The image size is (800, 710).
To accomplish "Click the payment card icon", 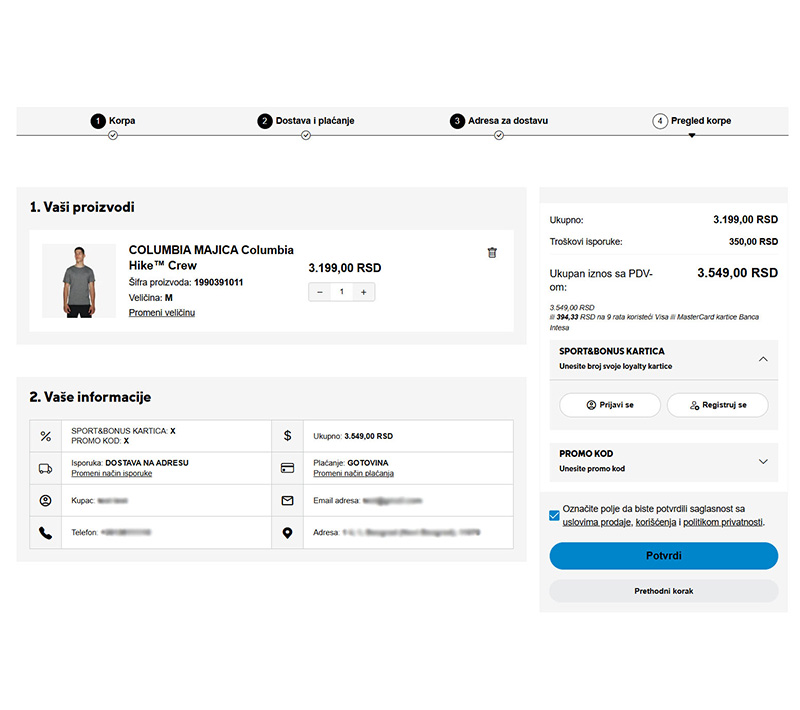I will pos(287,468).
